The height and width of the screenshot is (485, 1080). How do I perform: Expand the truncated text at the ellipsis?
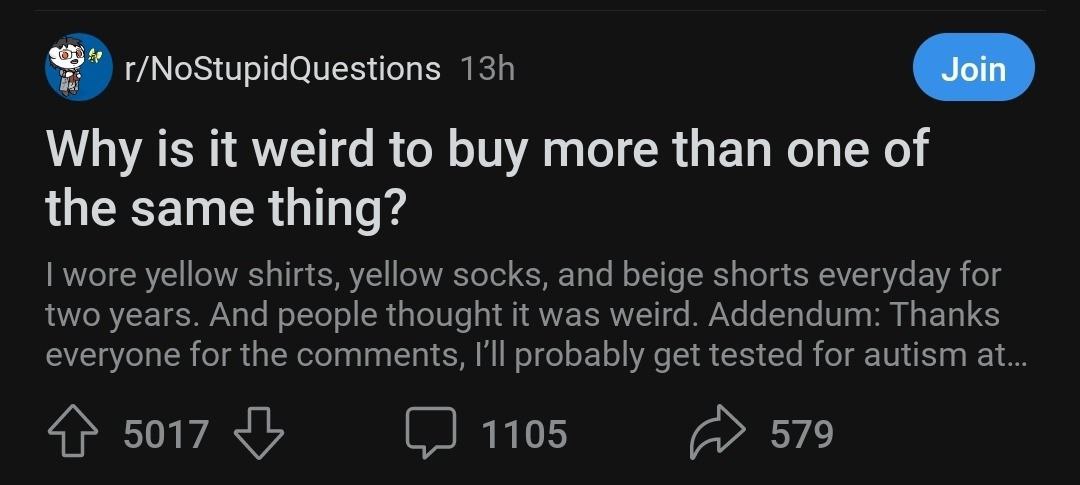point(1016,356)
